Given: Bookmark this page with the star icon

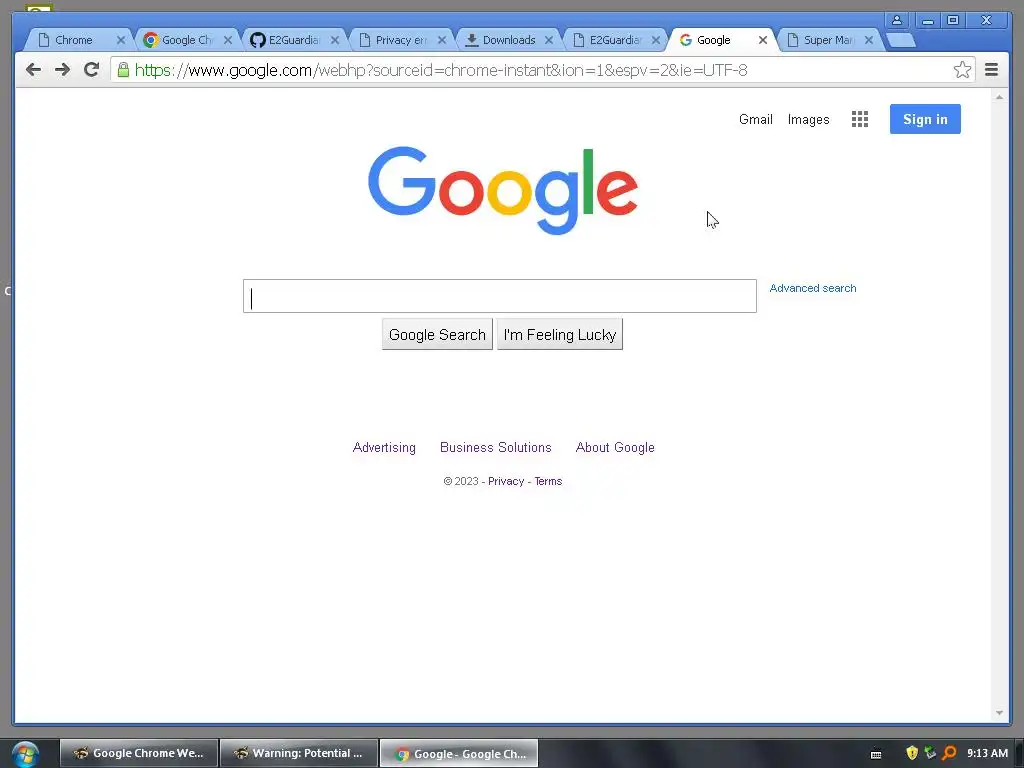Looking at the screenshot, I should pyautogui.click(x=962, y=70).
